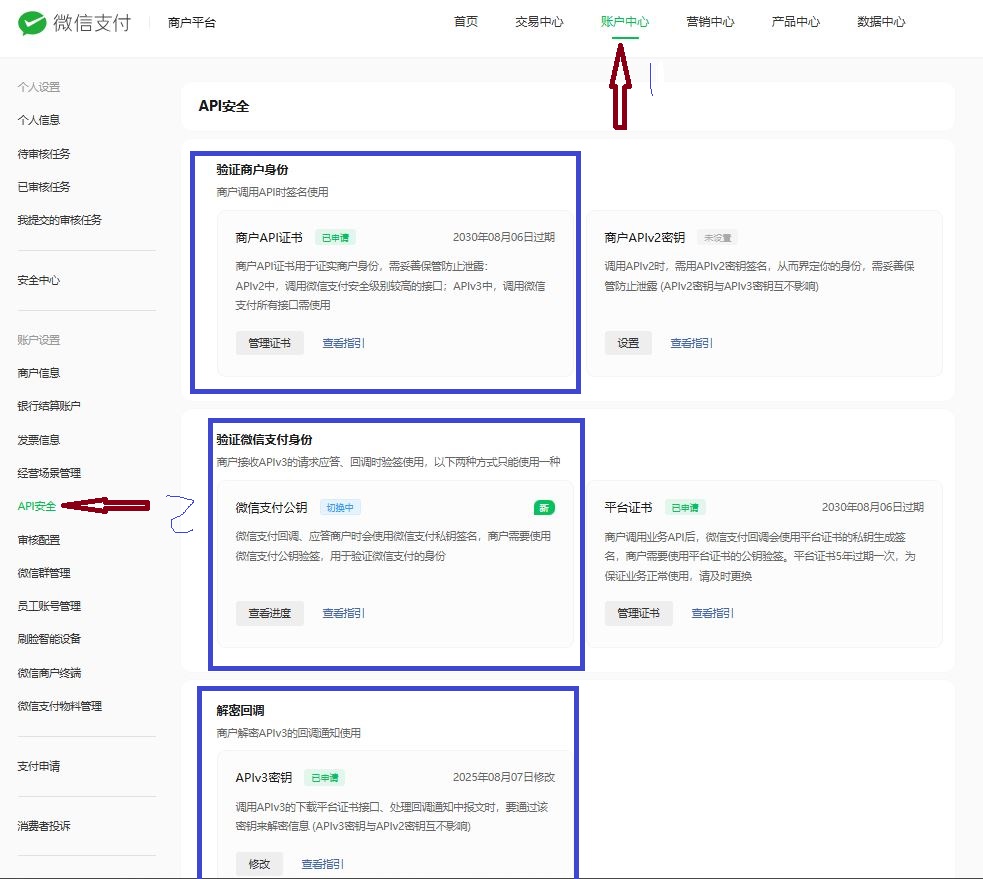Click the API安全 page title
This screenshot has width=983, height=879.
[x=224, y=106]
